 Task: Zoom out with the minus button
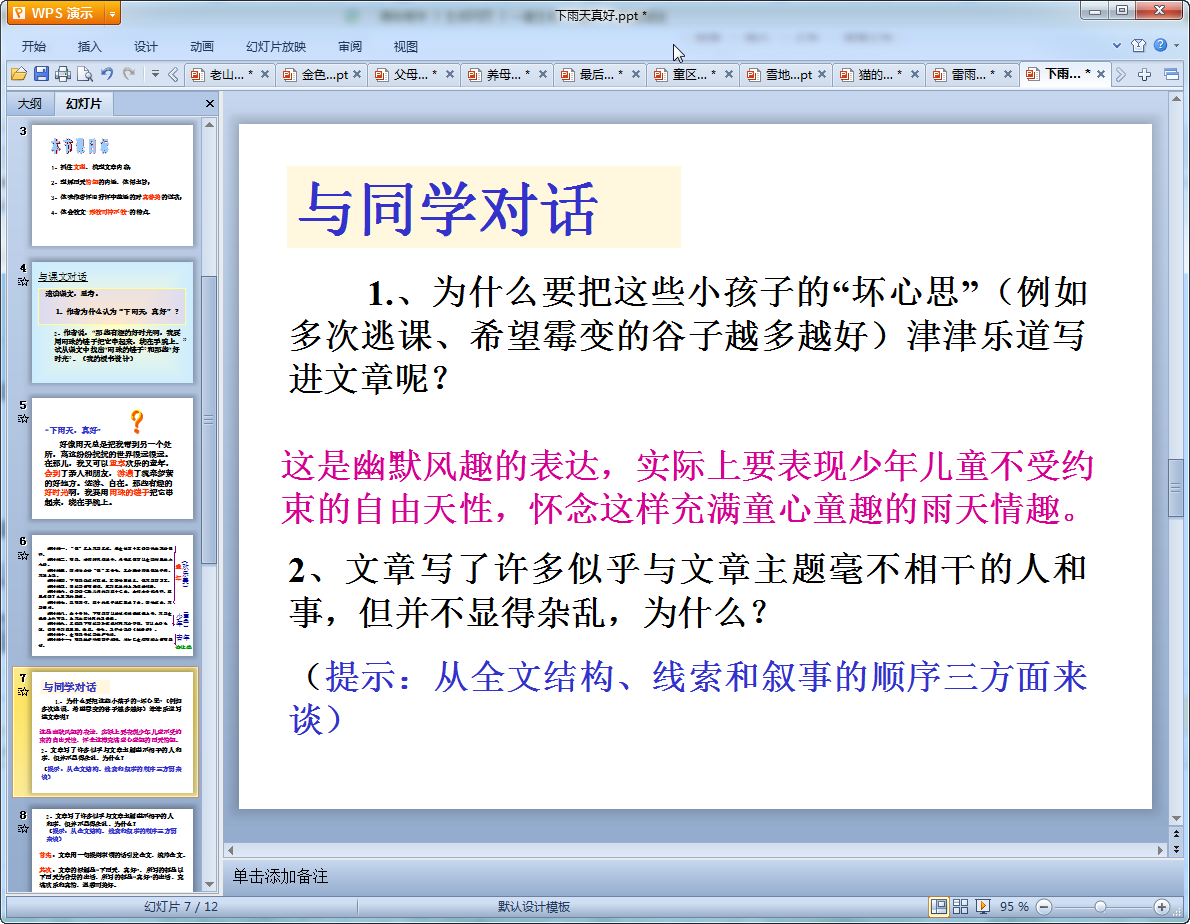pos(1044,907)
